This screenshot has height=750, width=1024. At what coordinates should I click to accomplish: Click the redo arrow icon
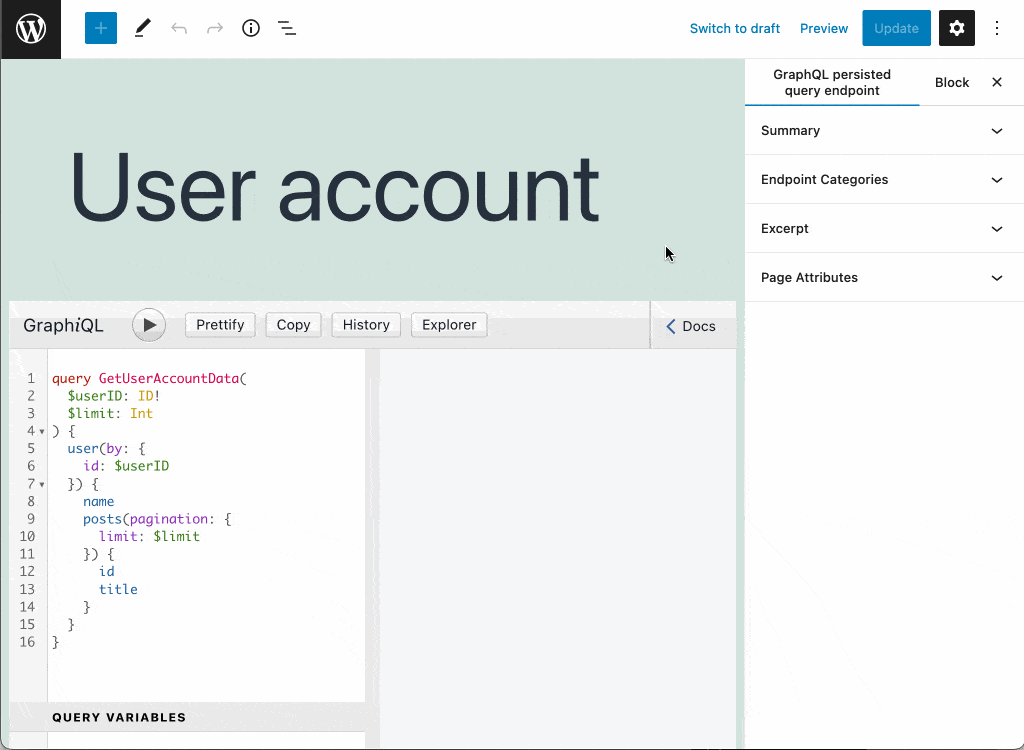215,28
